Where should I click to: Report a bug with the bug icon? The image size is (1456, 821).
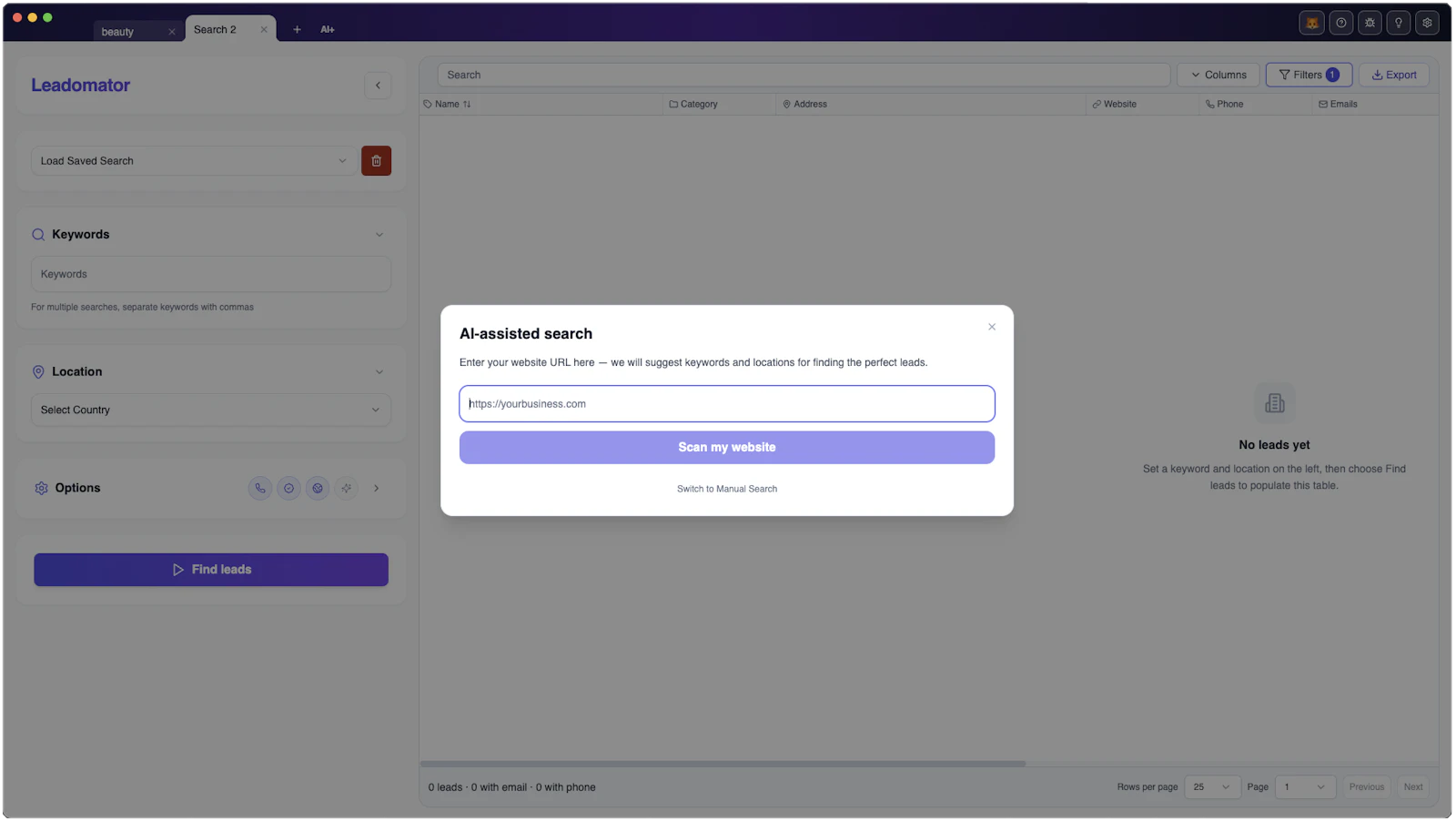1370,23
